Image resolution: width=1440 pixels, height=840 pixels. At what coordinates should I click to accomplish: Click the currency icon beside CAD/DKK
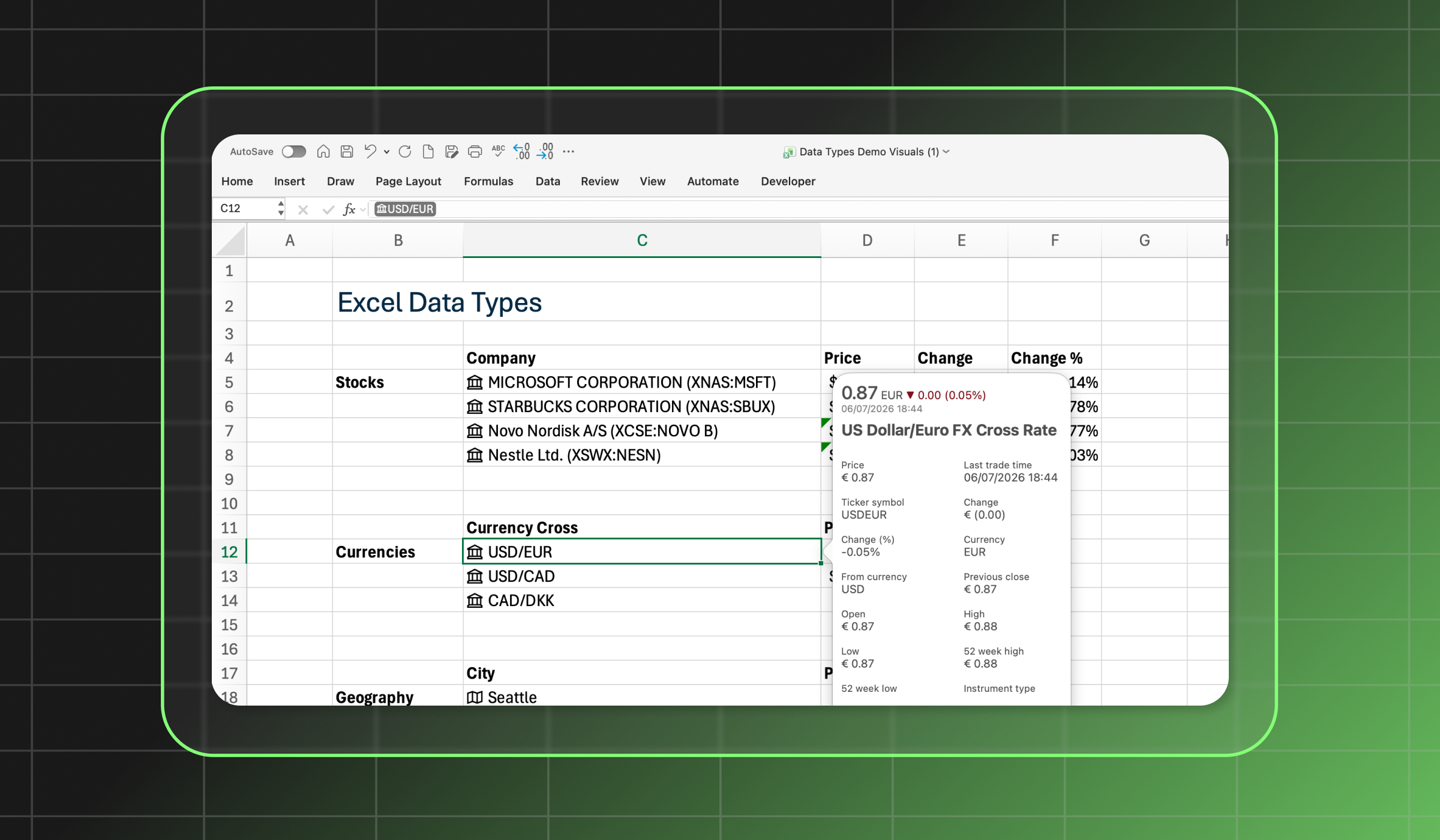475,601
